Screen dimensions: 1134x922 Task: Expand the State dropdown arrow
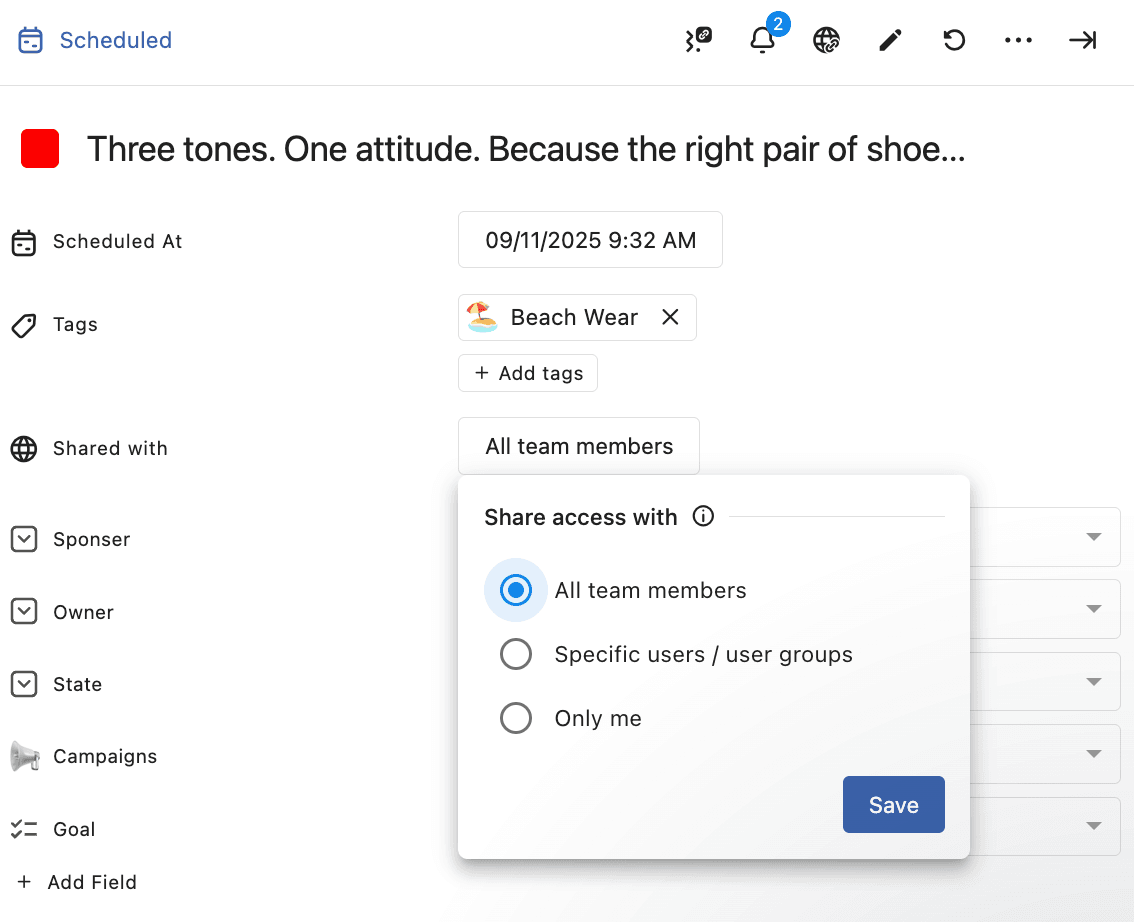[x=1094, y=682]
